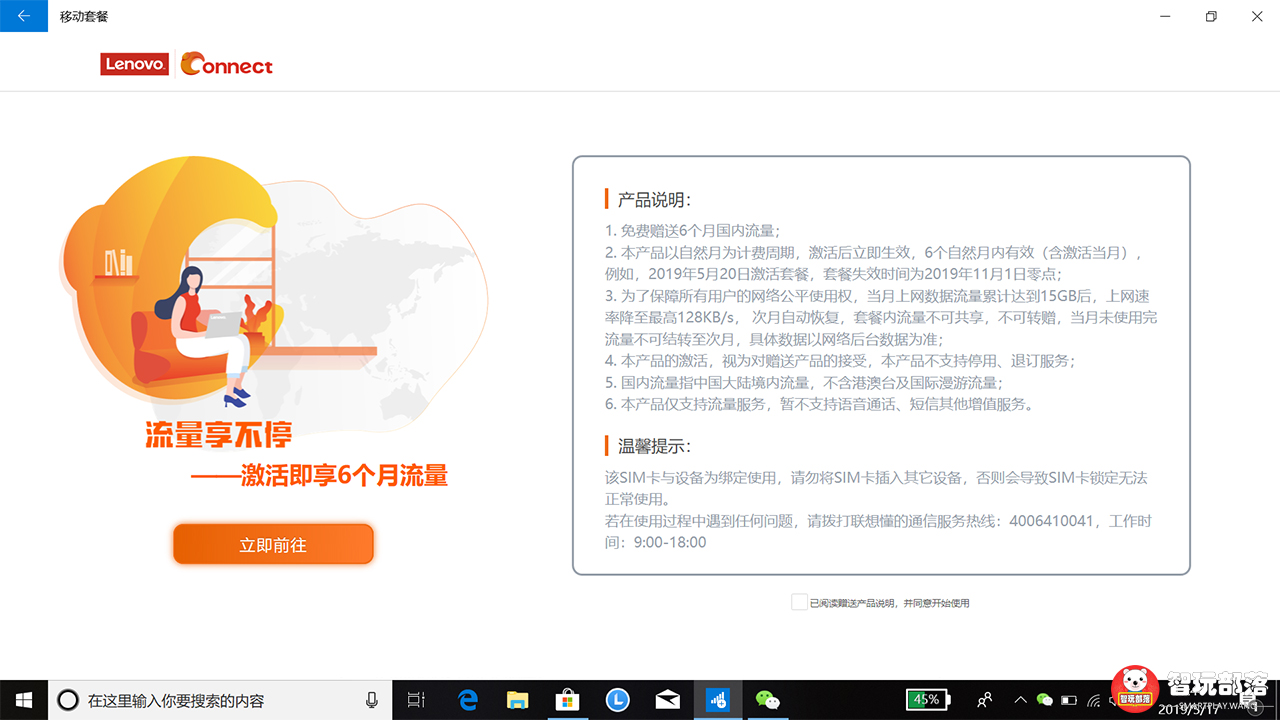Open the blue clock app on taskbar
The height and width of the screenshot is (720, 1280).
(x=617, y=700)
